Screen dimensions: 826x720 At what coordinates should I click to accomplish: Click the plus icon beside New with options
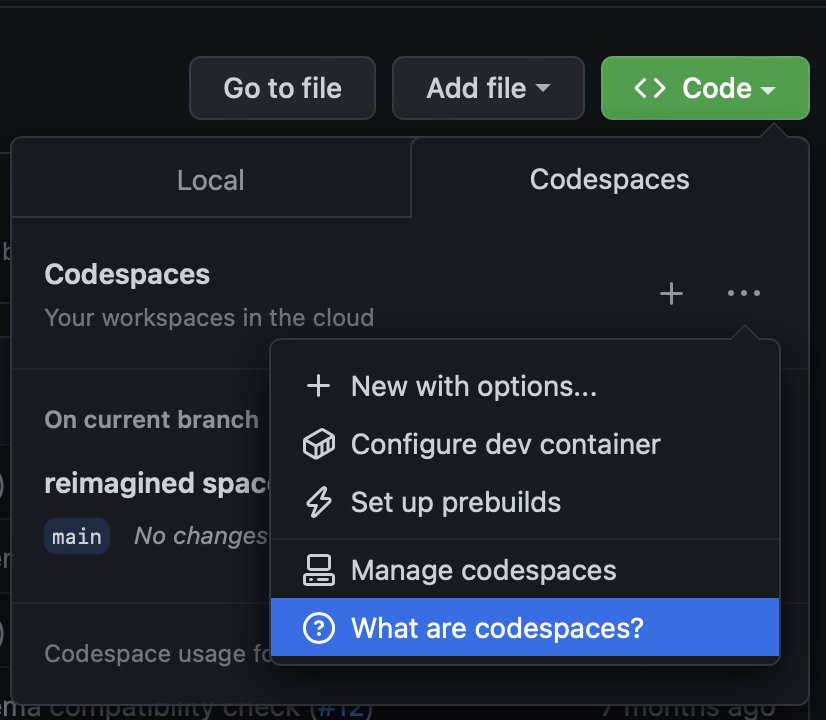point(319,386)
